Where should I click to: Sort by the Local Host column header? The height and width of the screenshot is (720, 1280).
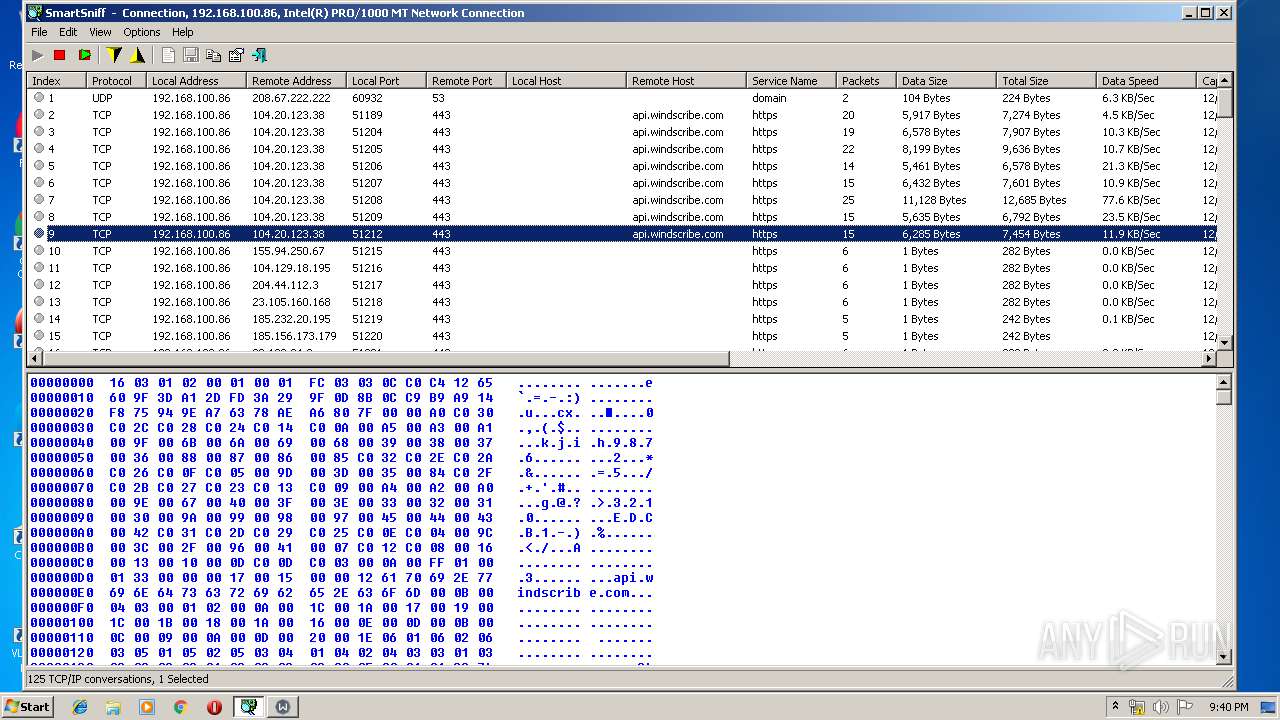click(x=566, y=81)
